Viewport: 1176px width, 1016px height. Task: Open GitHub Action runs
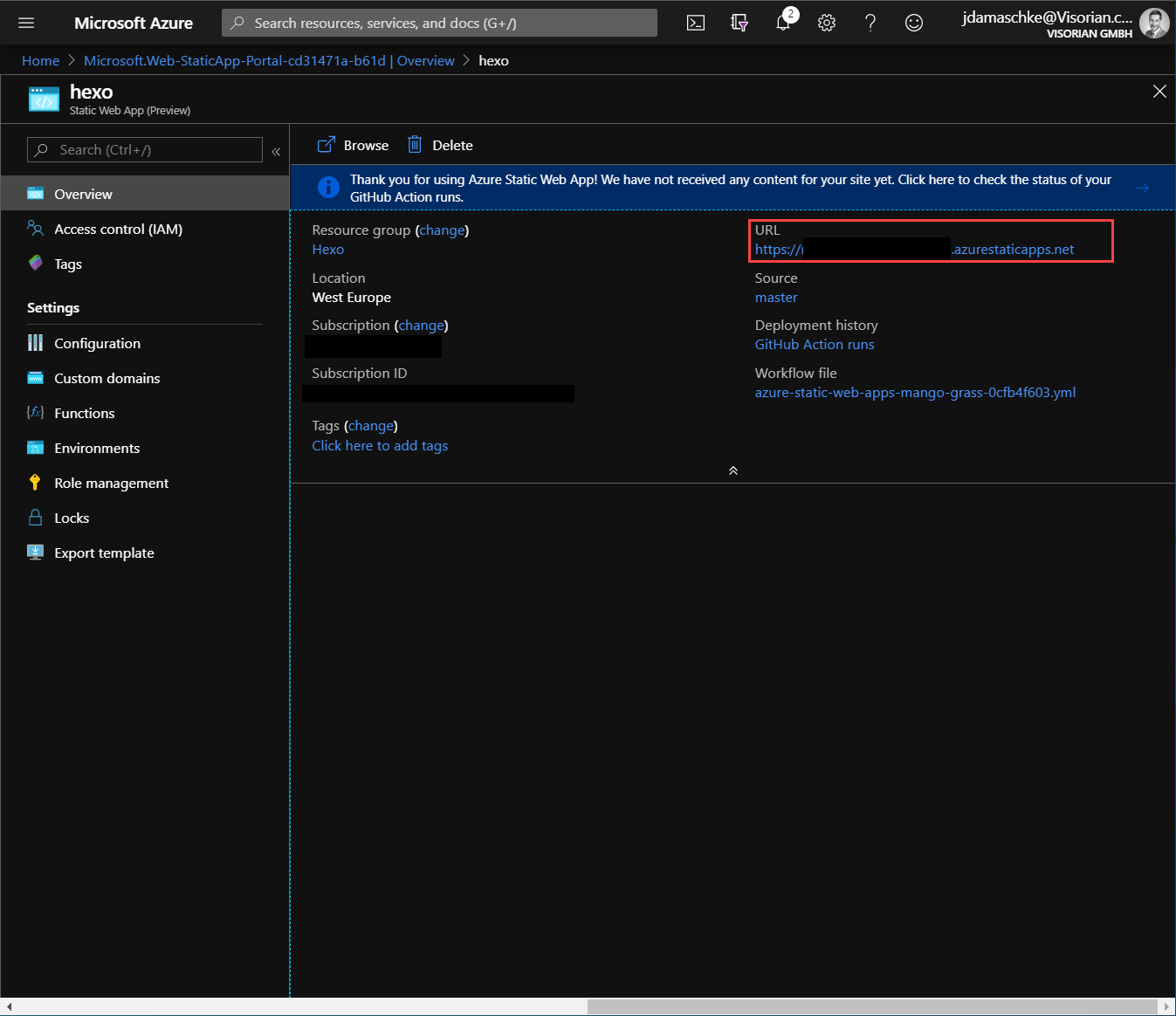(x=815, y=345)
